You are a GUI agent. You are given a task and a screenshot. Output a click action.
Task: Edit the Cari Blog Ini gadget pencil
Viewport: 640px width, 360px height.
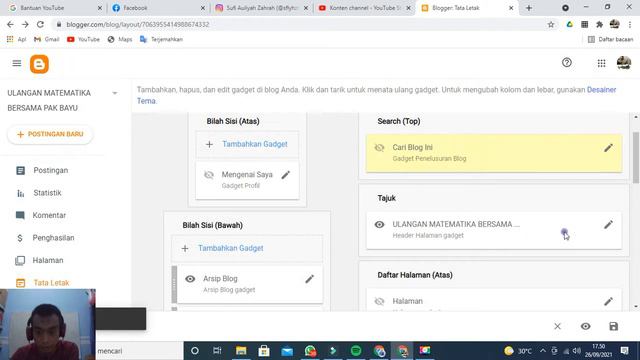click(608, 148)
